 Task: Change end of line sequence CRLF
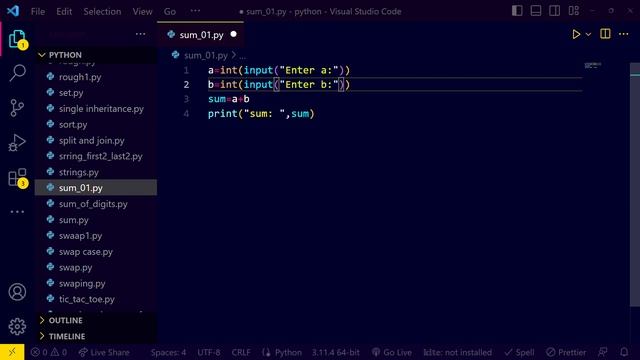coord(241,352)
